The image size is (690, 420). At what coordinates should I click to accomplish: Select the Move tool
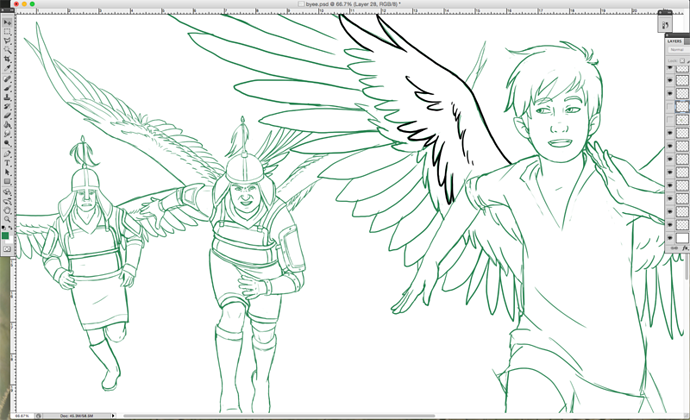tap(7, 21)
